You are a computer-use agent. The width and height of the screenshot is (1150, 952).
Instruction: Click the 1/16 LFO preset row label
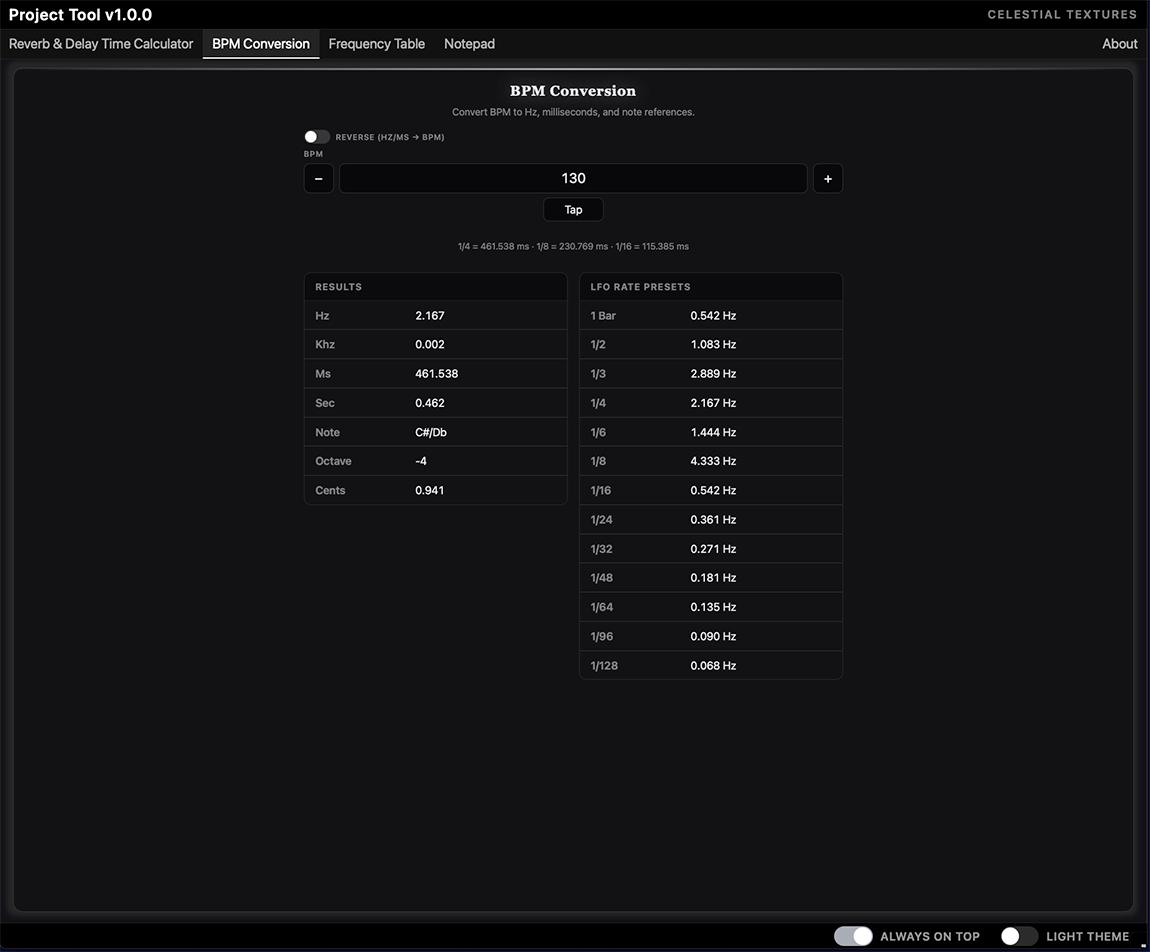tap(601, 490)
